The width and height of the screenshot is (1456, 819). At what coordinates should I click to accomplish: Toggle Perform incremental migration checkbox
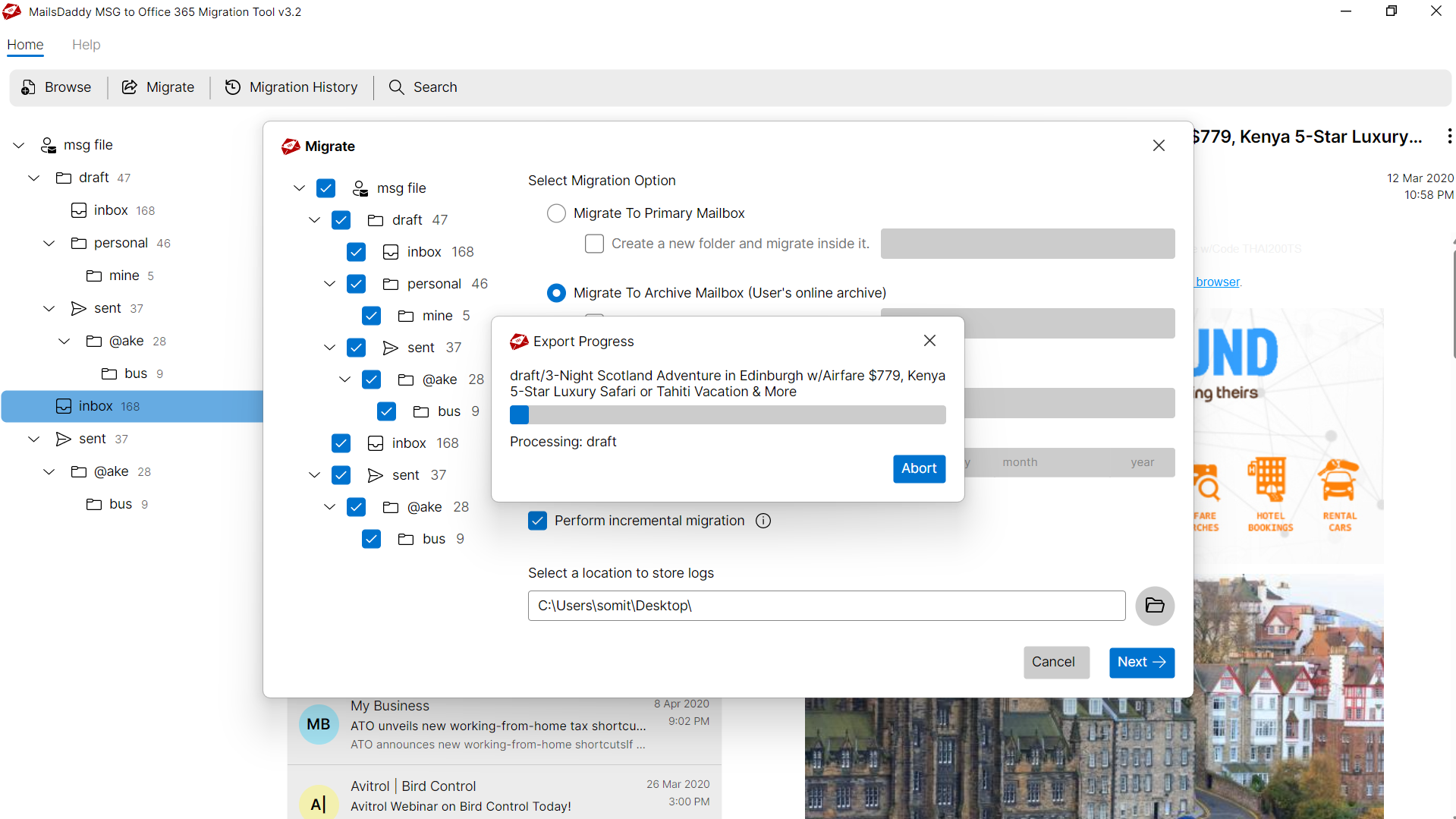coord(537,521)
